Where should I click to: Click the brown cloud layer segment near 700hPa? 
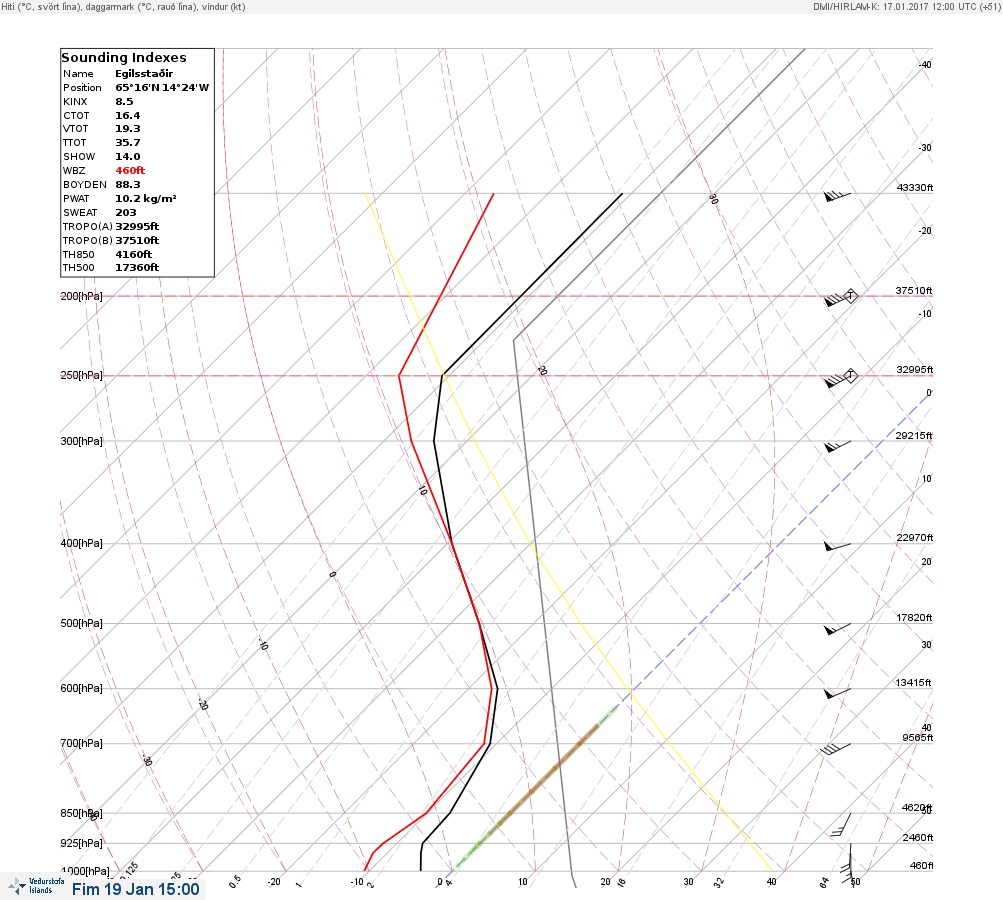pos(544,780)
